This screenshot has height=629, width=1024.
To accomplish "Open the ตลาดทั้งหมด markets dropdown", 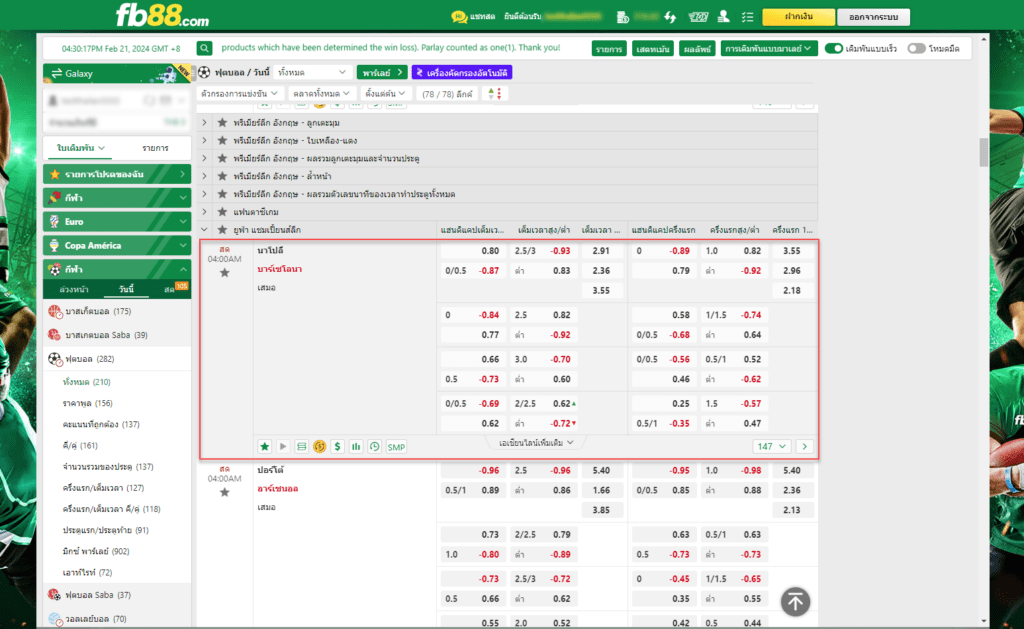I will (x=321, y=94).
